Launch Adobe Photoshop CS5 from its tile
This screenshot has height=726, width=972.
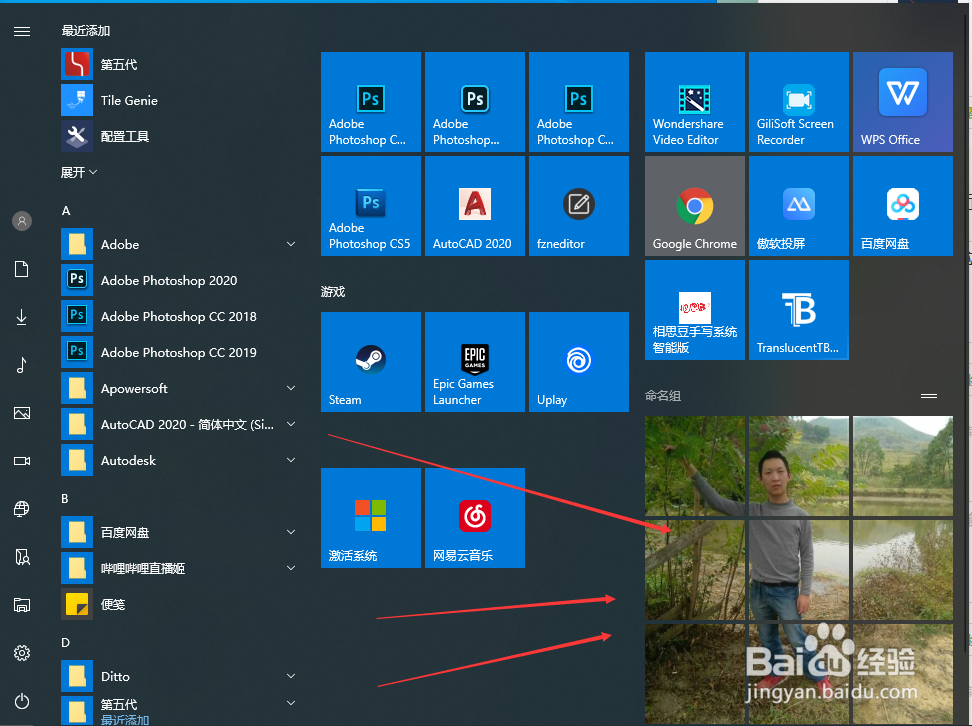coord(371,206)
